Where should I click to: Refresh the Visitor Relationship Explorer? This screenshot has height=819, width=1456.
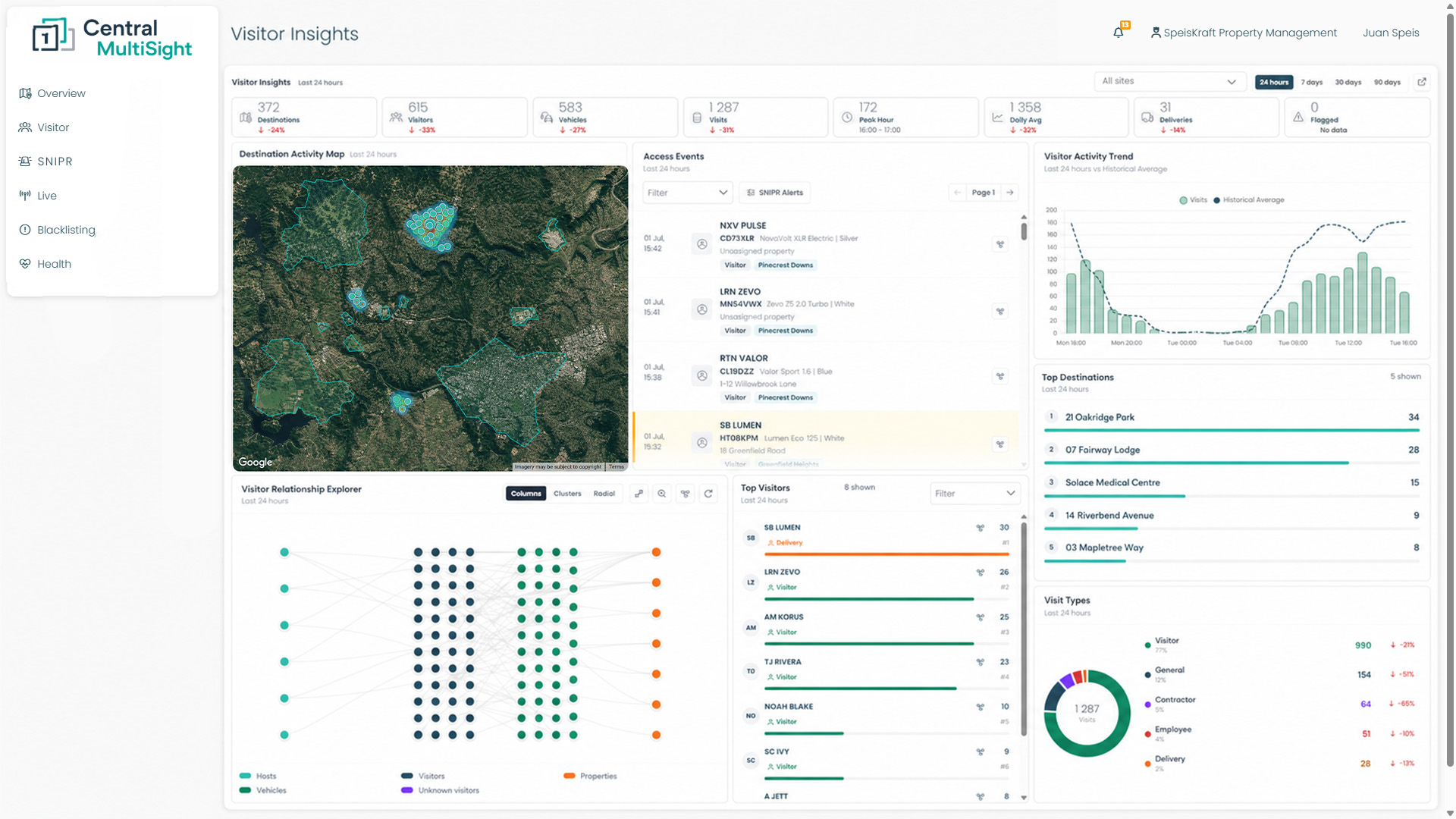(x=708, y=494)
